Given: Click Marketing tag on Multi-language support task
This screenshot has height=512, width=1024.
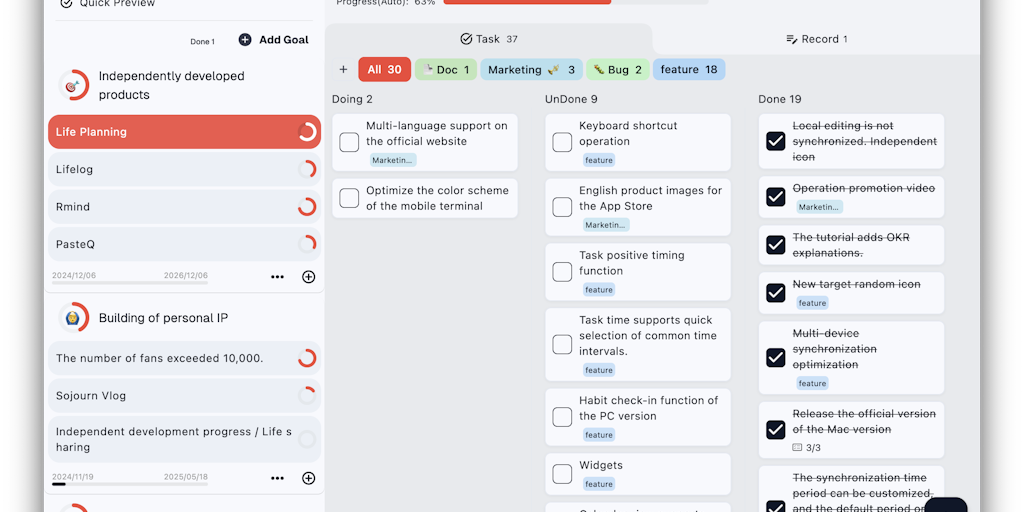Looking at the screenshot, I should (x=393, y=160).
